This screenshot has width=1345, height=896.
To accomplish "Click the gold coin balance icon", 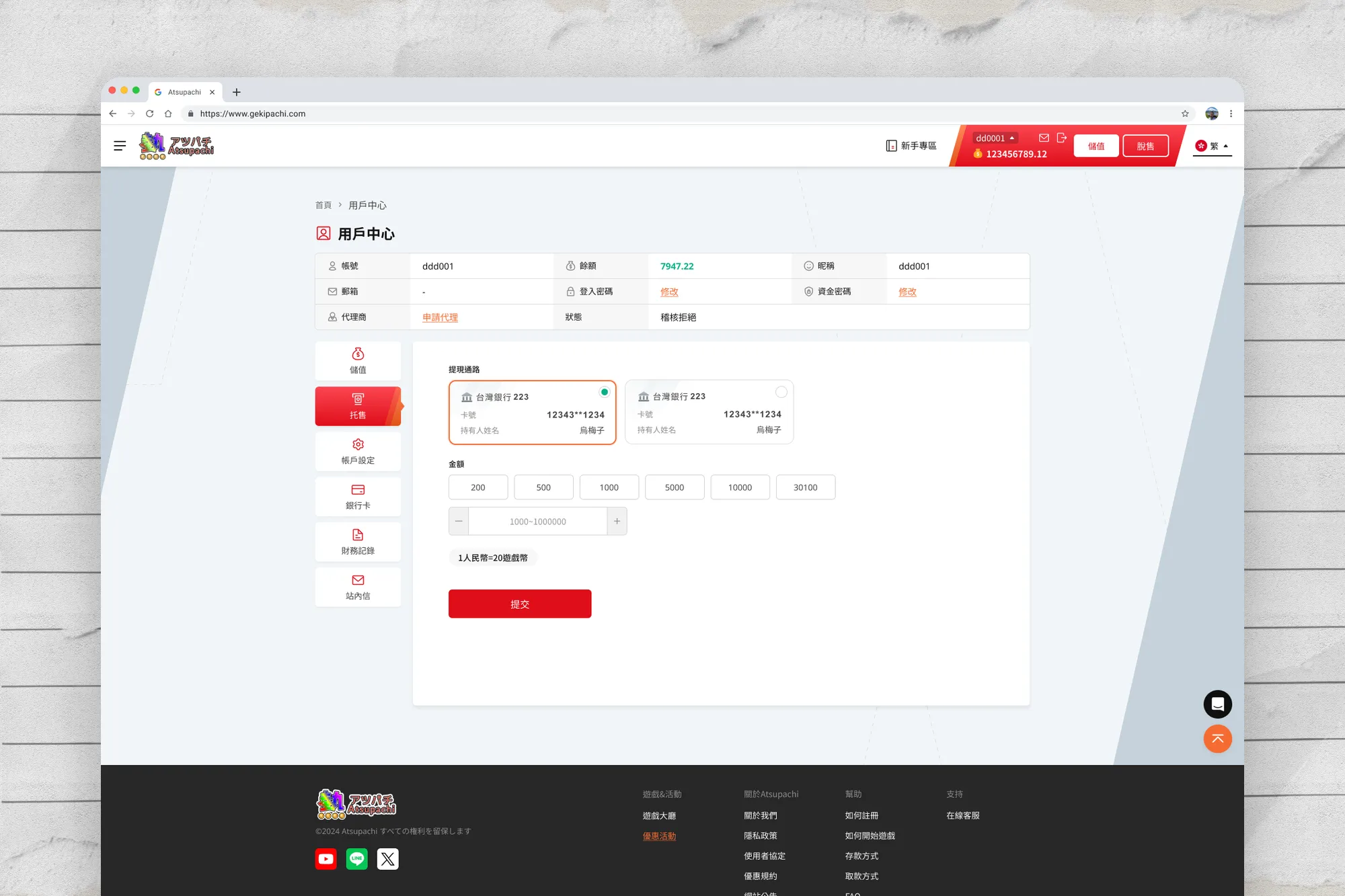I will click(x=978, y=154).
